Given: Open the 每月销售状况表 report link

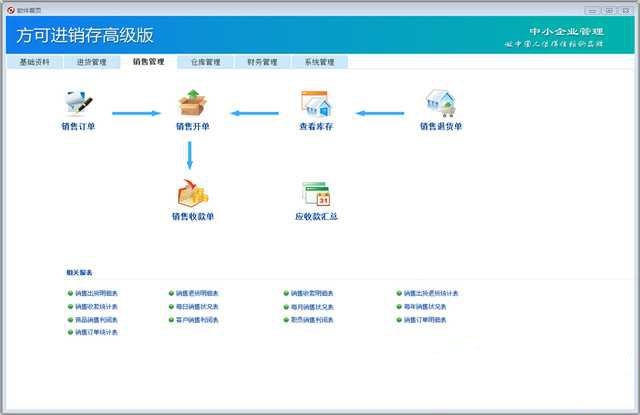Looking at the screenshot, I should pyautogui.click(x=309, y=307).
